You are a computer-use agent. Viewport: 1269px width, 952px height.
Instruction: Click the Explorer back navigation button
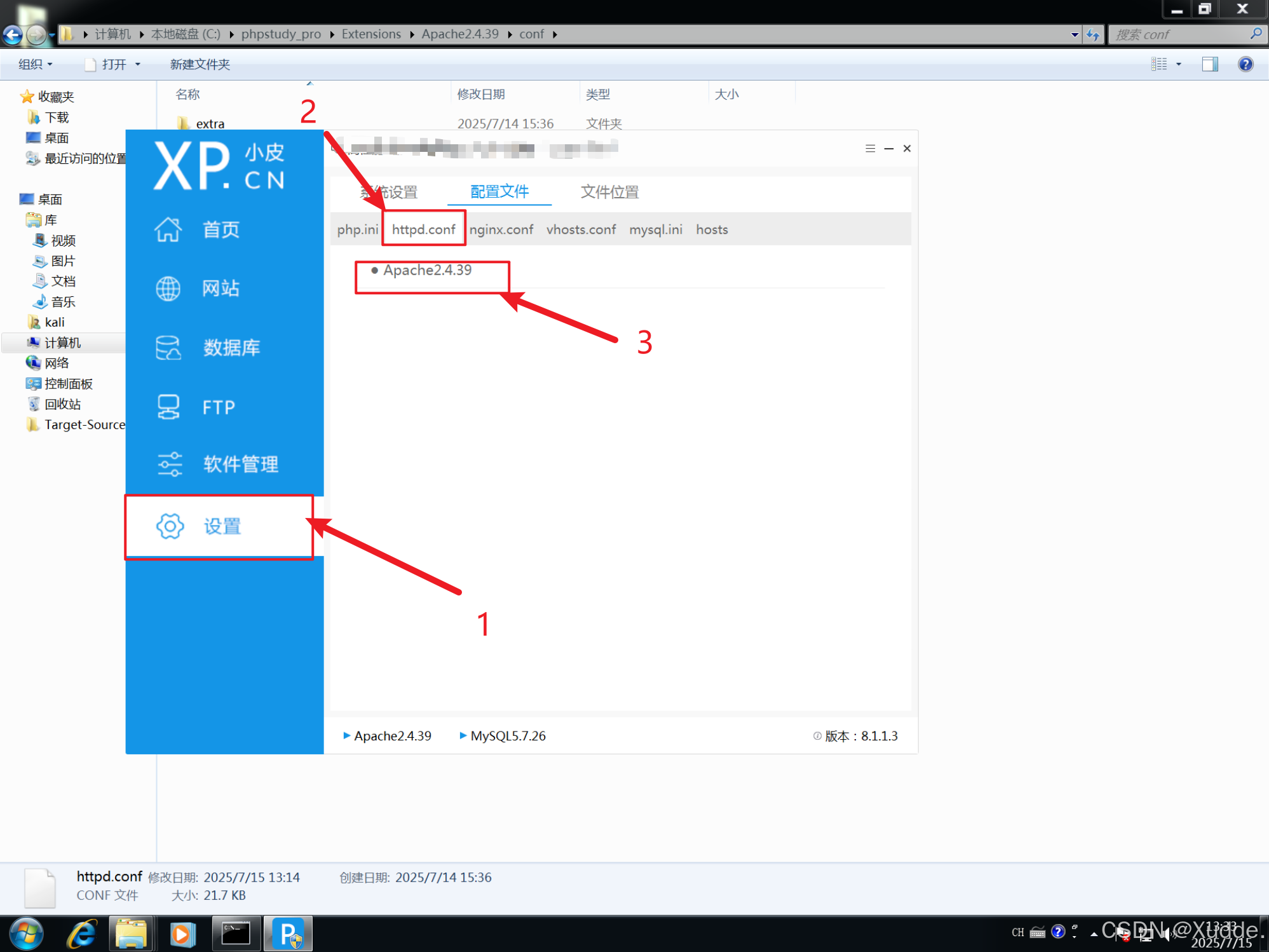[x=12, y=34]
